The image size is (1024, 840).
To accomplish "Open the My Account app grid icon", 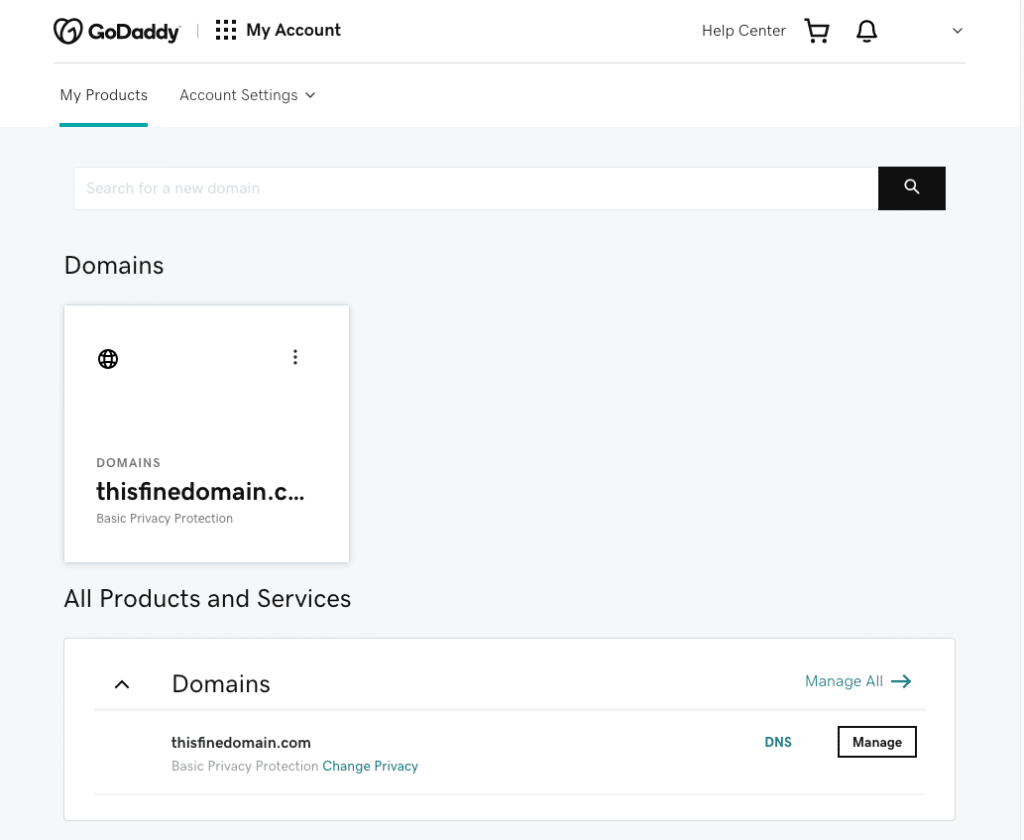I will [x=225, y=30].
